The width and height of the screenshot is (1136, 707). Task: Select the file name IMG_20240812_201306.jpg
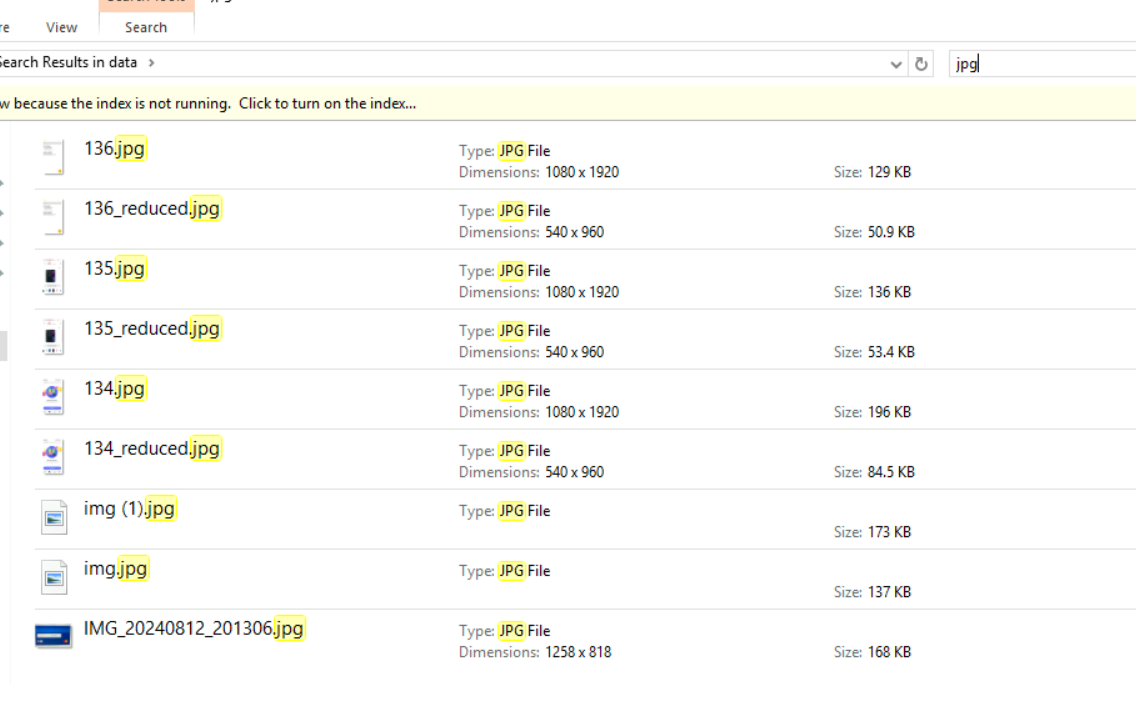coord(193,628)
